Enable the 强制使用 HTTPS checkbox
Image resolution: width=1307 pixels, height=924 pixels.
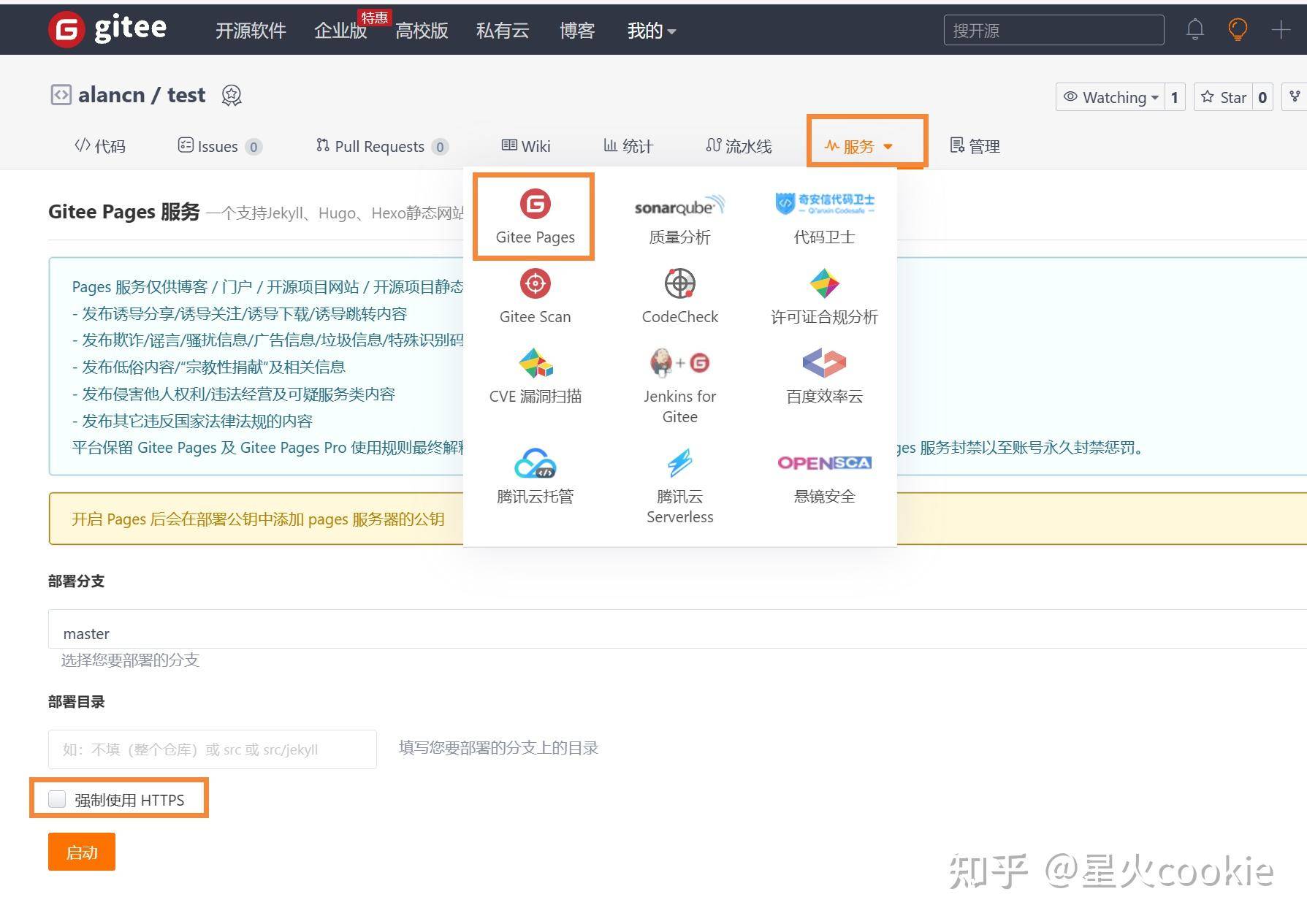[57, 799]
